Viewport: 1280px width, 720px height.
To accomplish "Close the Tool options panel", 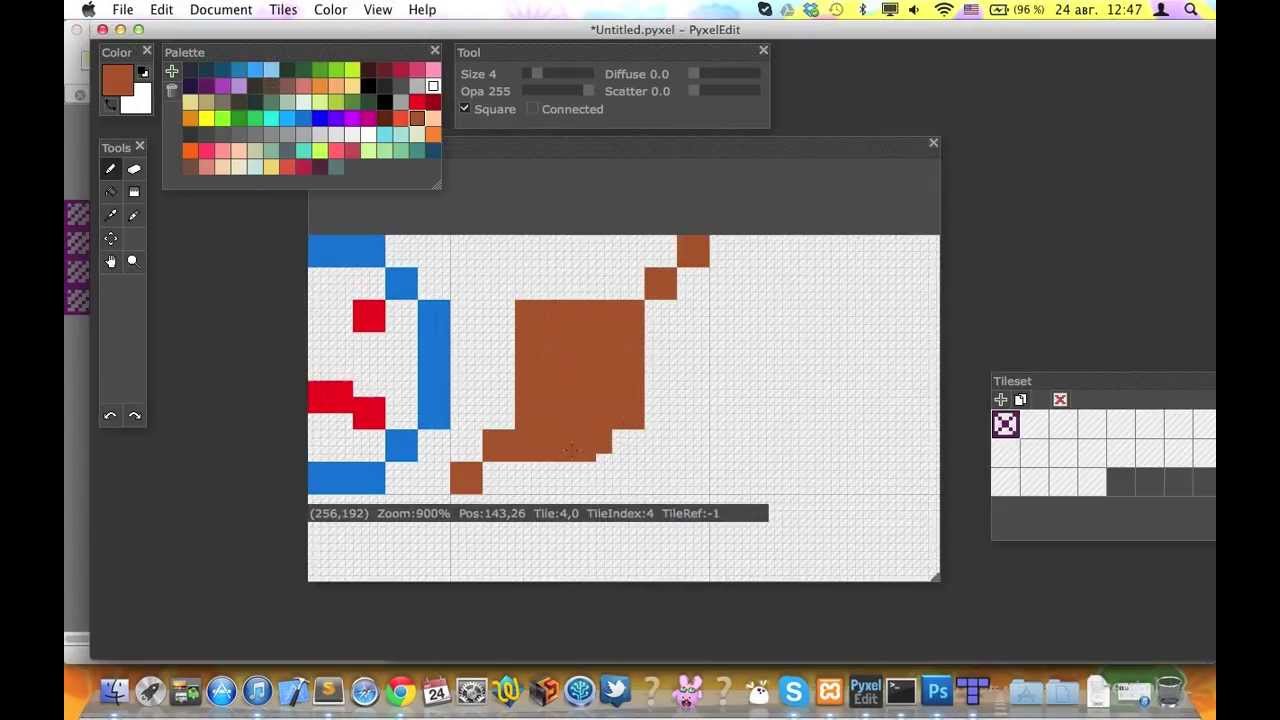I will [764, 50].
